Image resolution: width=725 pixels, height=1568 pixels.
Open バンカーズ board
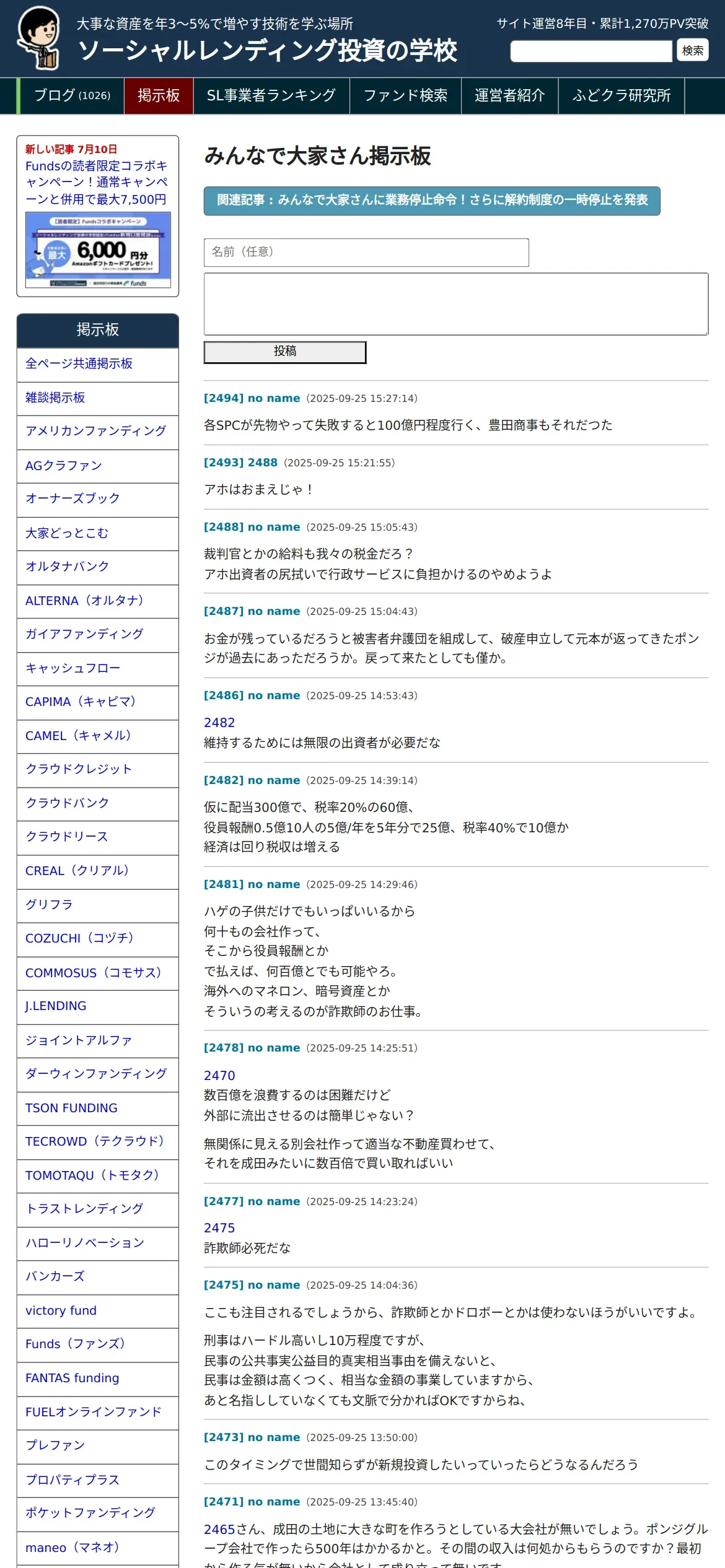tap(98, 1276)
